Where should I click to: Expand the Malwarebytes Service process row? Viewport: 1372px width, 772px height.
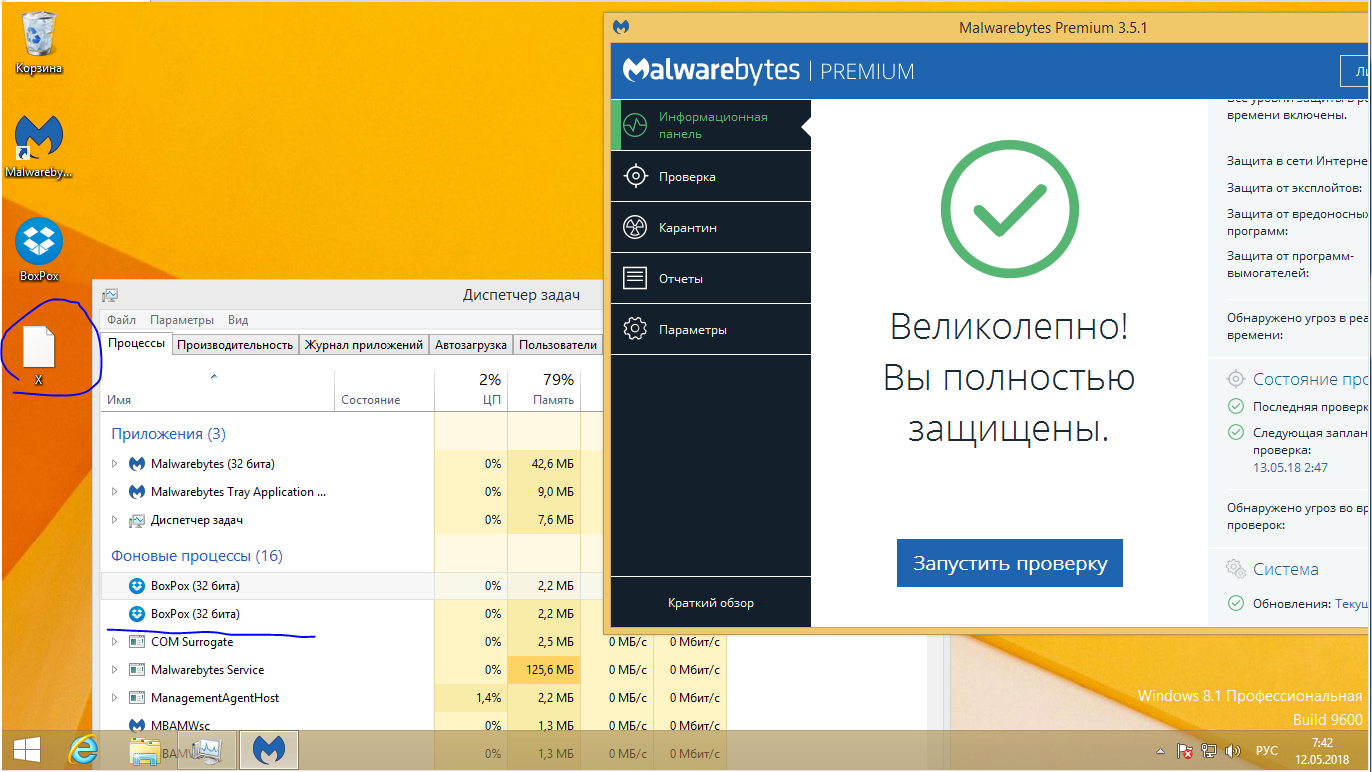114,670
